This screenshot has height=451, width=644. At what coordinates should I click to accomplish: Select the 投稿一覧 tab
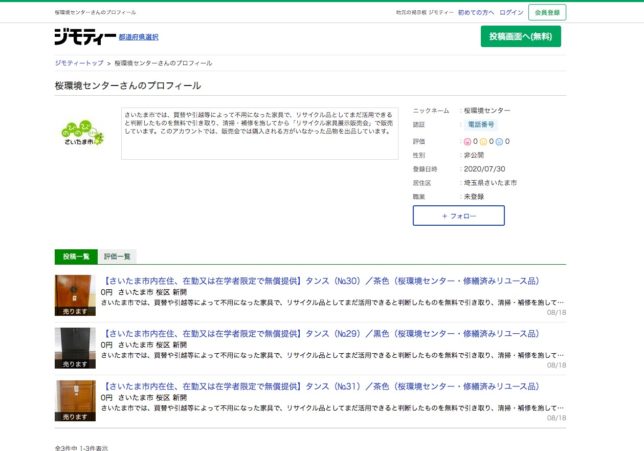pyautogui.click(x=76, y=257)
